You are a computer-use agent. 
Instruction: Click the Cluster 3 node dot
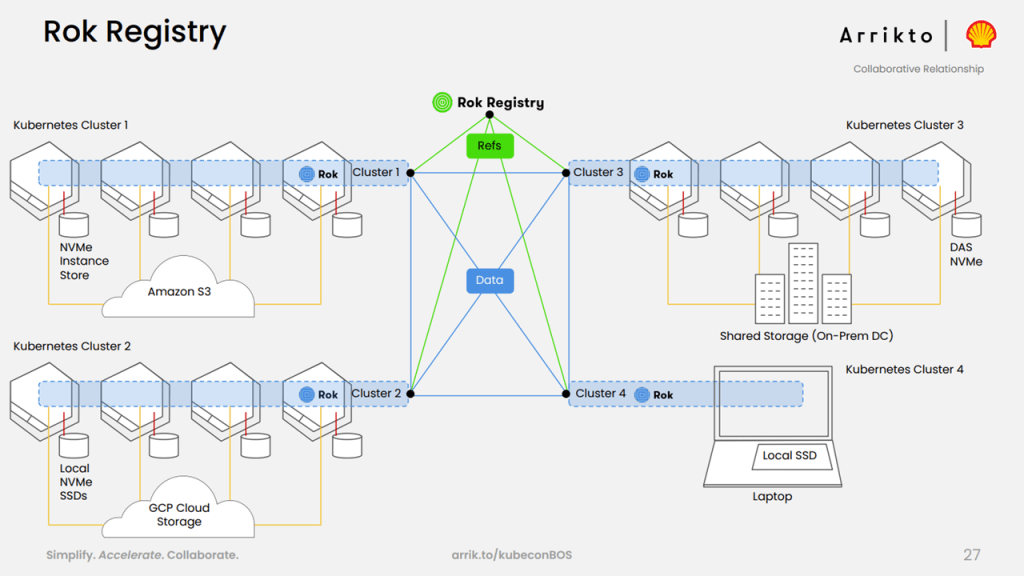(x=566, y=173)
